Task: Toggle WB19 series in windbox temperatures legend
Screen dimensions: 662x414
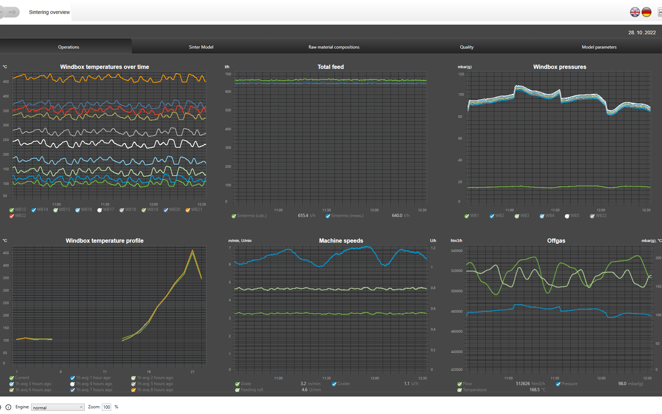Action: point(144,210)
